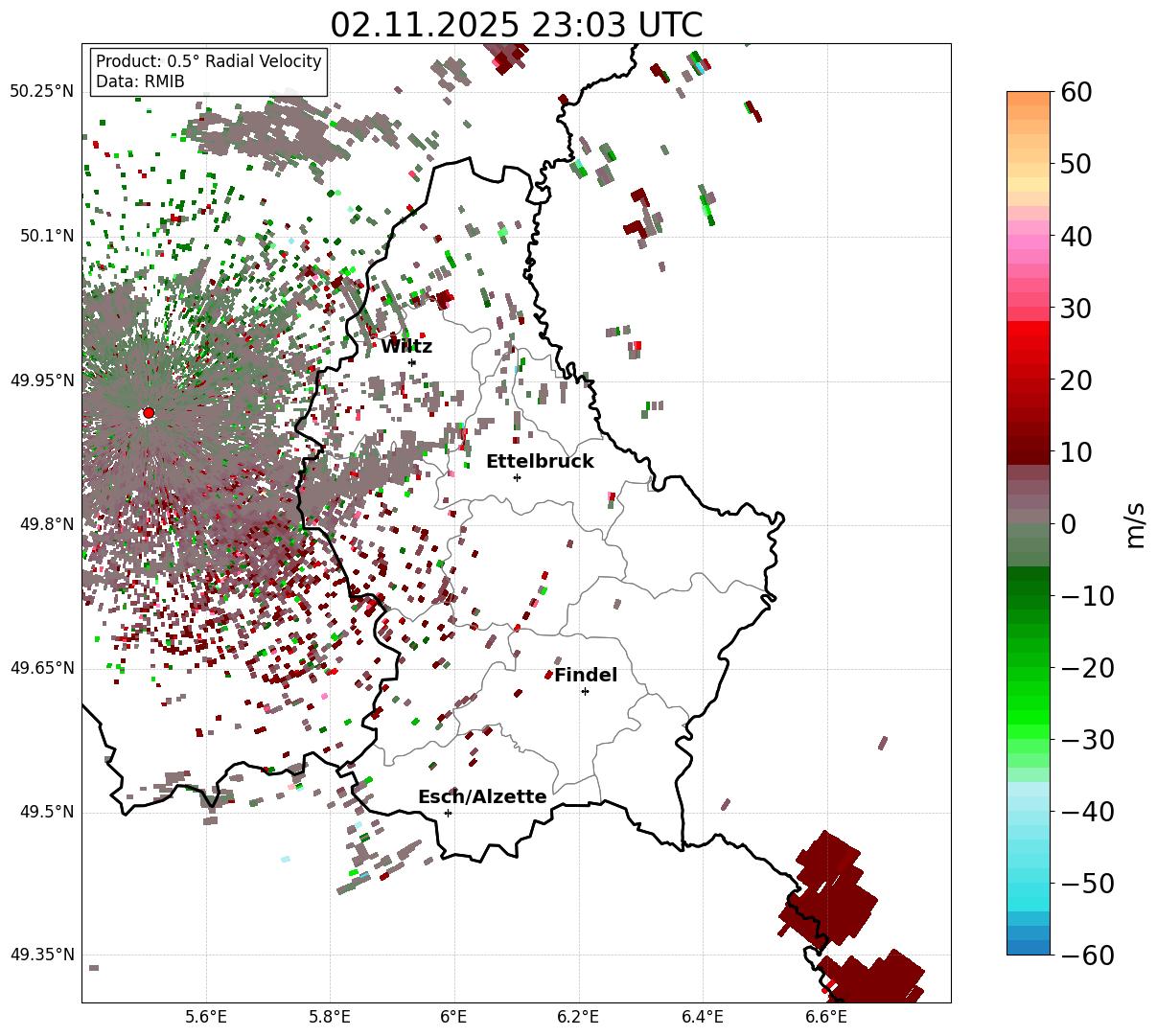The width and height of the screenshot is (1157, 1036).
Task: Click the 50.25°N latitude label
Action: click(x=41, y=92)
